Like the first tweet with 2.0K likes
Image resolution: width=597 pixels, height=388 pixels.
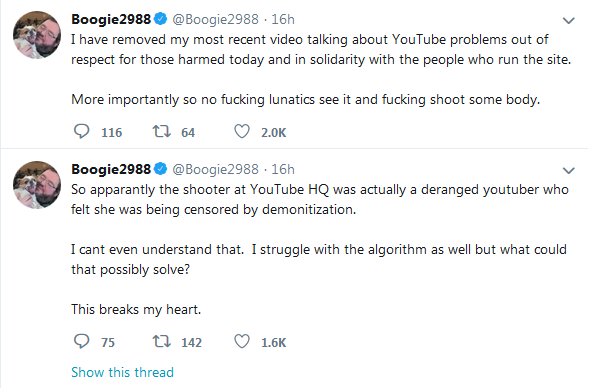(242, 131)
